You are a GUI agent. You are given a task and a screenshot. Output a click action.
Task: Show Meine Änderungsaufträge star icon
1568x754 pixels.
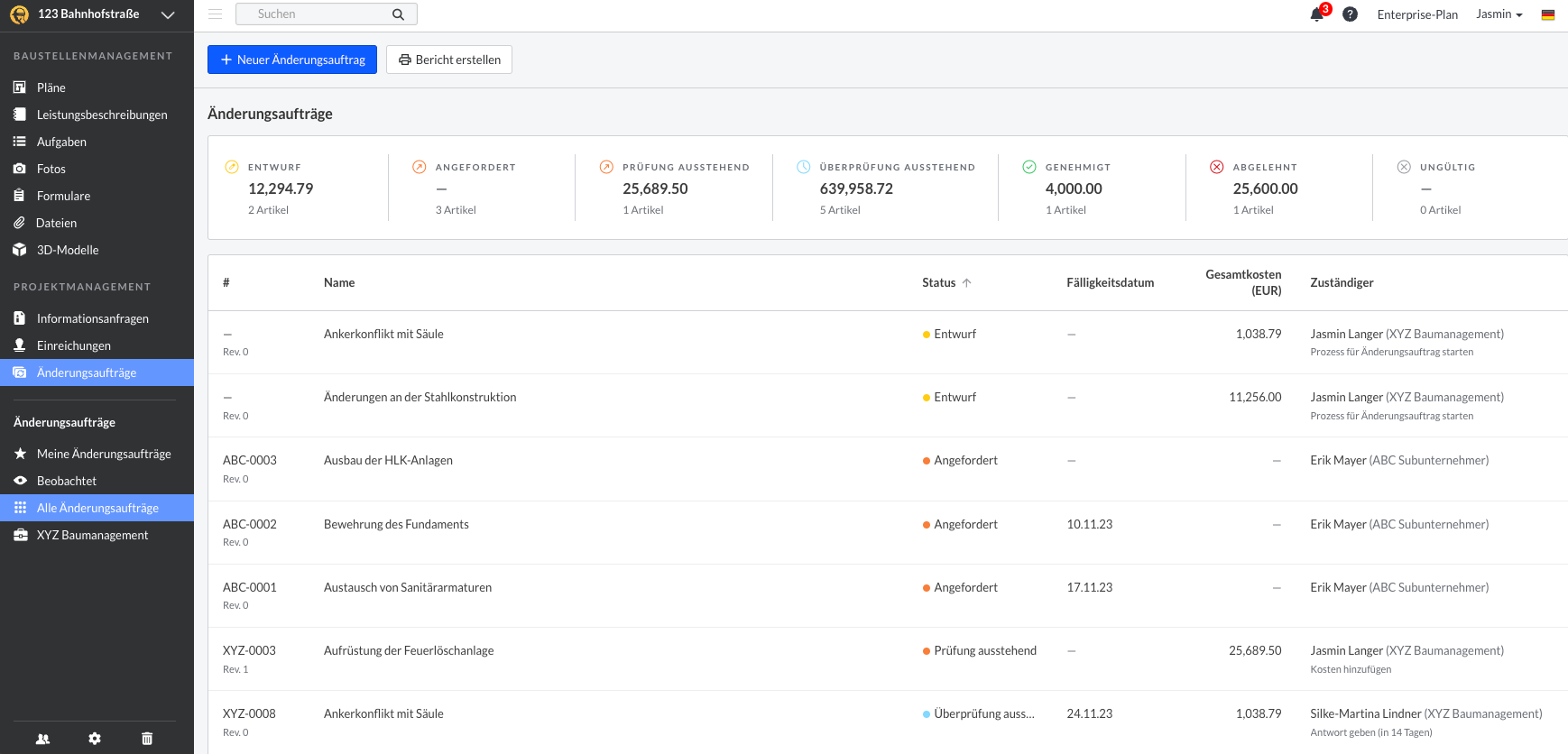[20, 454]
